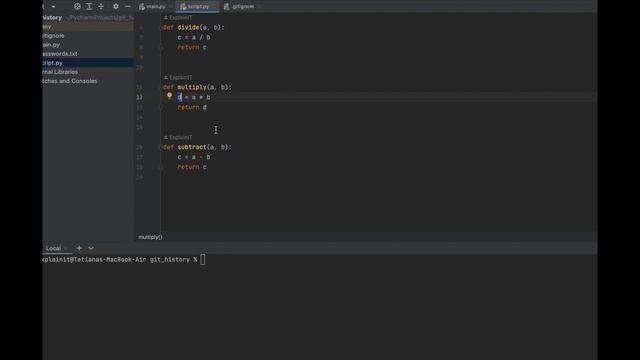Screen dimensions: 640x360
Task: Select the venv folder in Project tree
Action: (x=88, y=27)
